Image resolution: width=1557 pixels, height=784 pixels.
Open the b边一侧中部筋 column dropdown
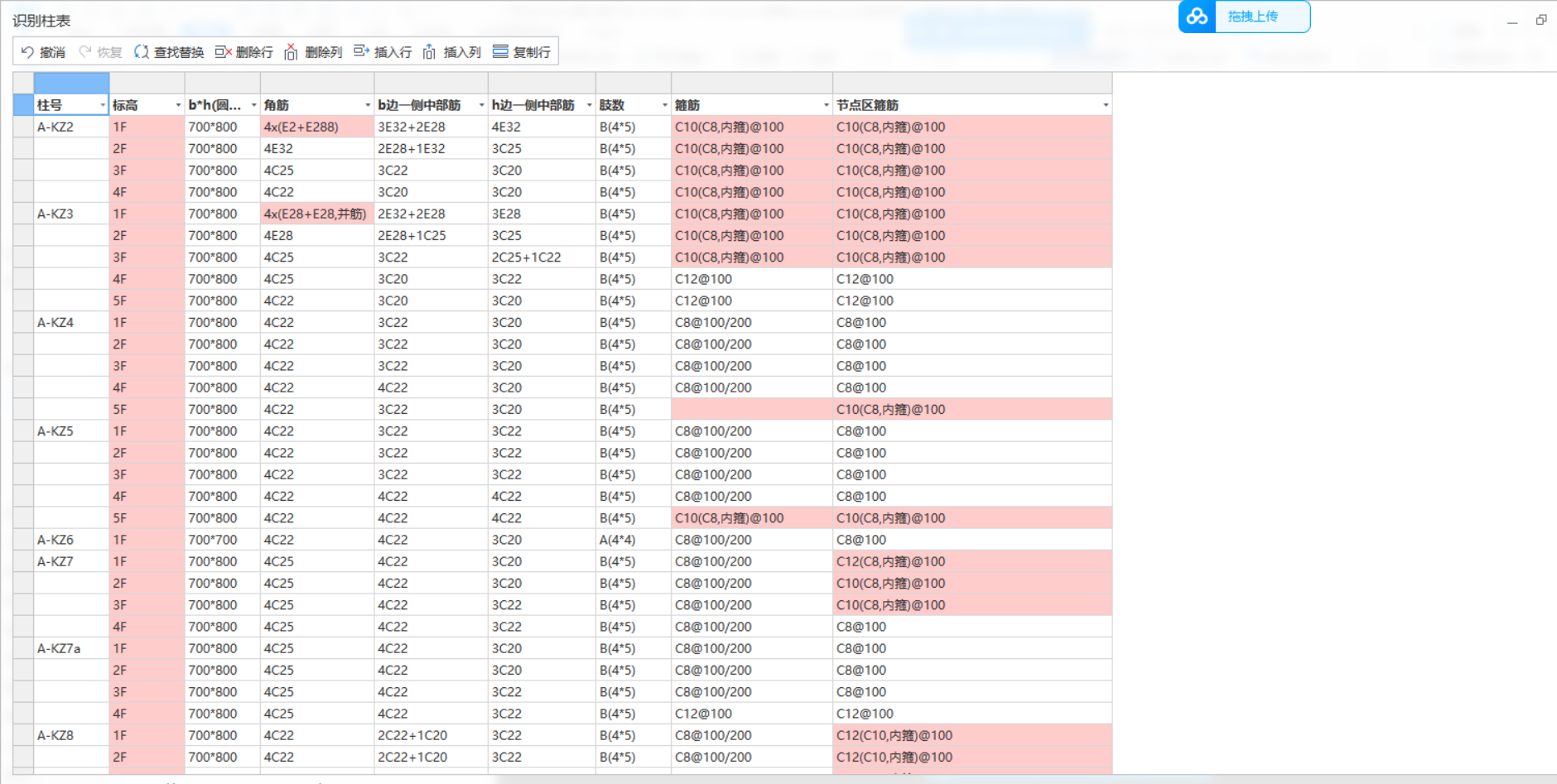481,105
